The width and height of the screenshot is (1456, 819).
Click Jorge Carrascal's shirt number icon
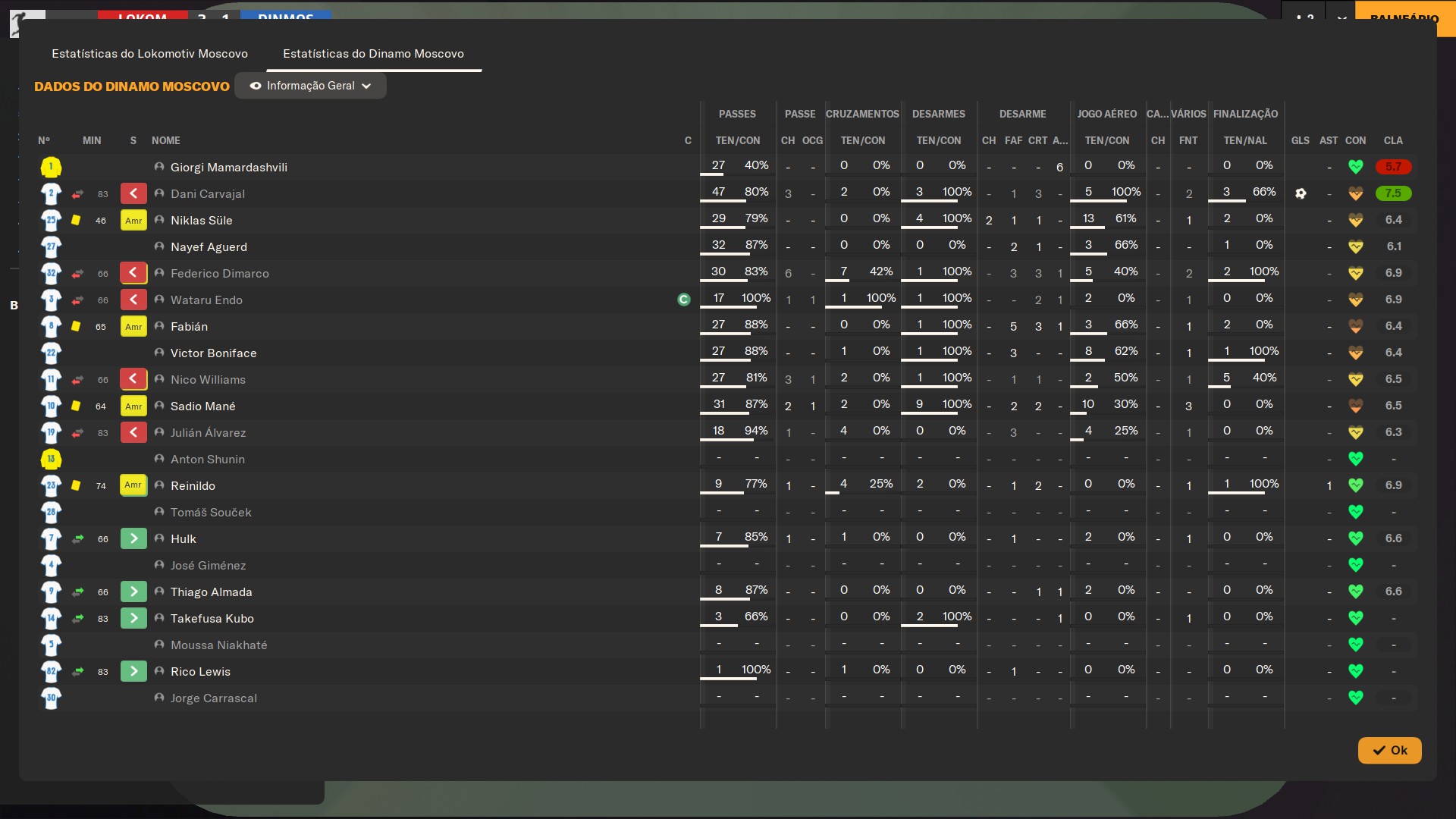tap(51, 698)
